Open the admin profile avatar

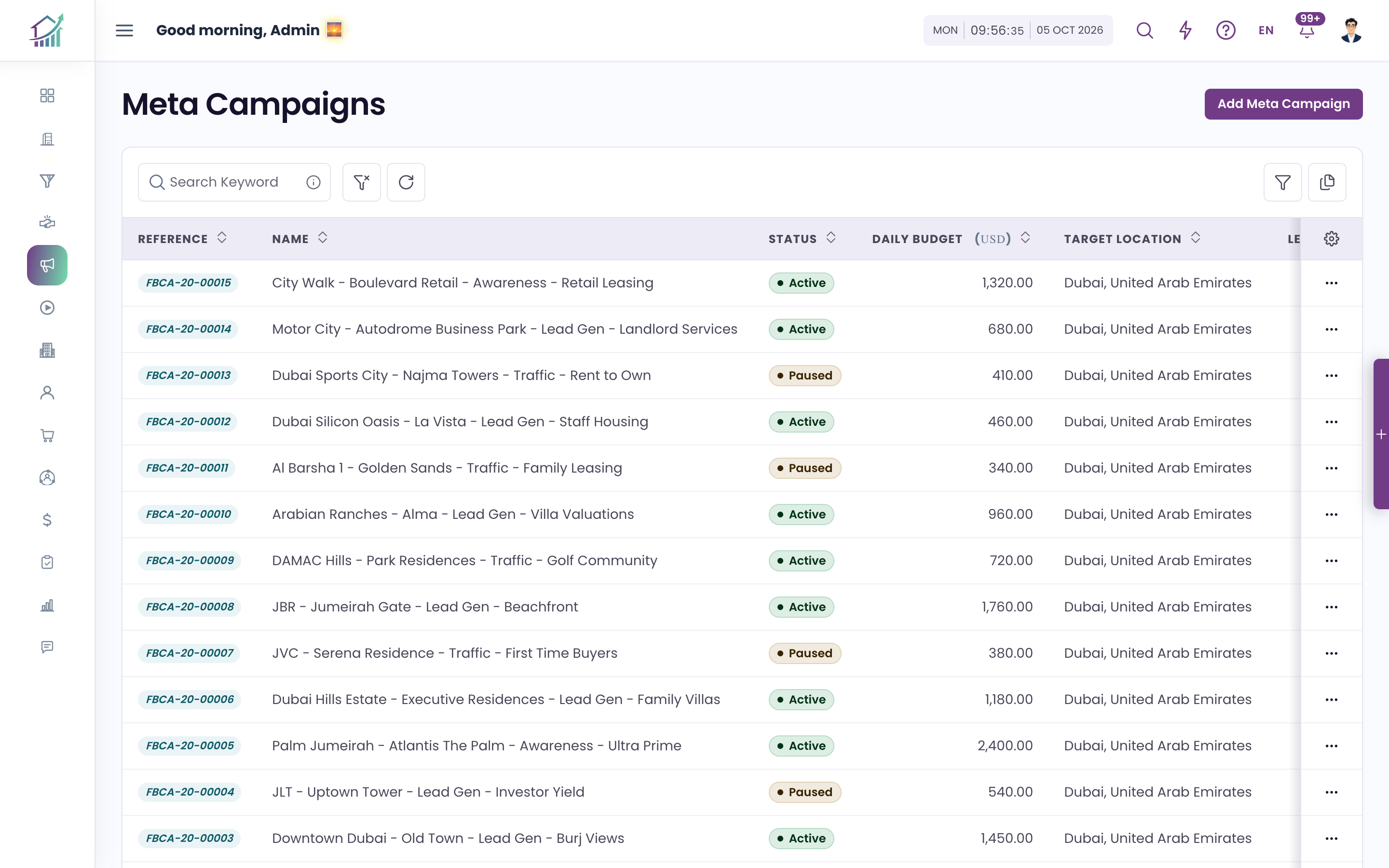tap(1351, 30)
